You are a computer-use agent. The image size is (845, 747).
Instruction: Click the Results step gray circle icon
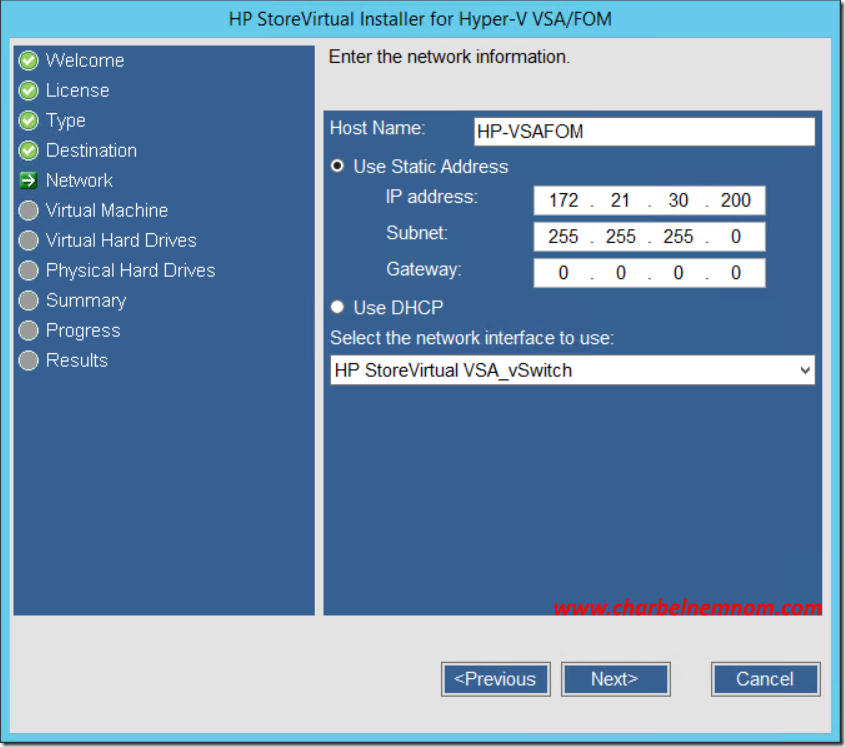click(x=29, y=360)
